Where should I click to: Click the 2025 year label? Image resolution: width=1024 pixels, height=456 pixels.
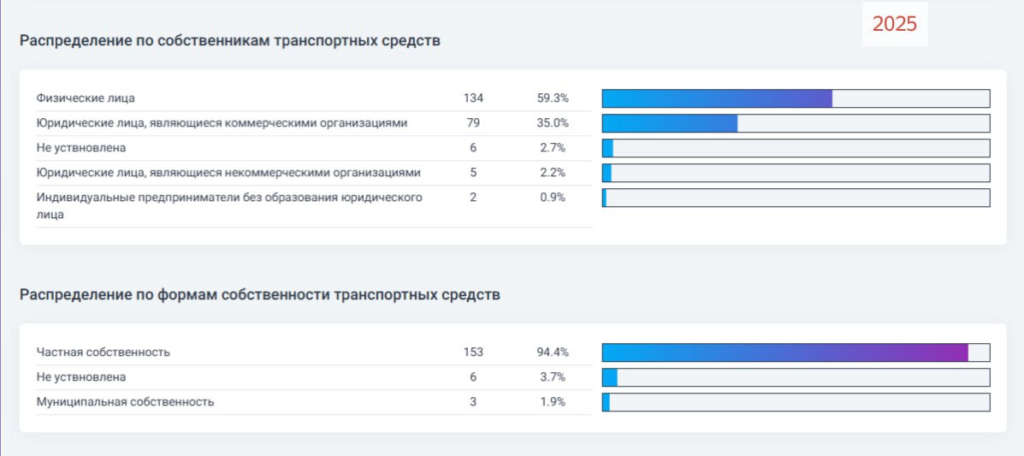point(895,24)
